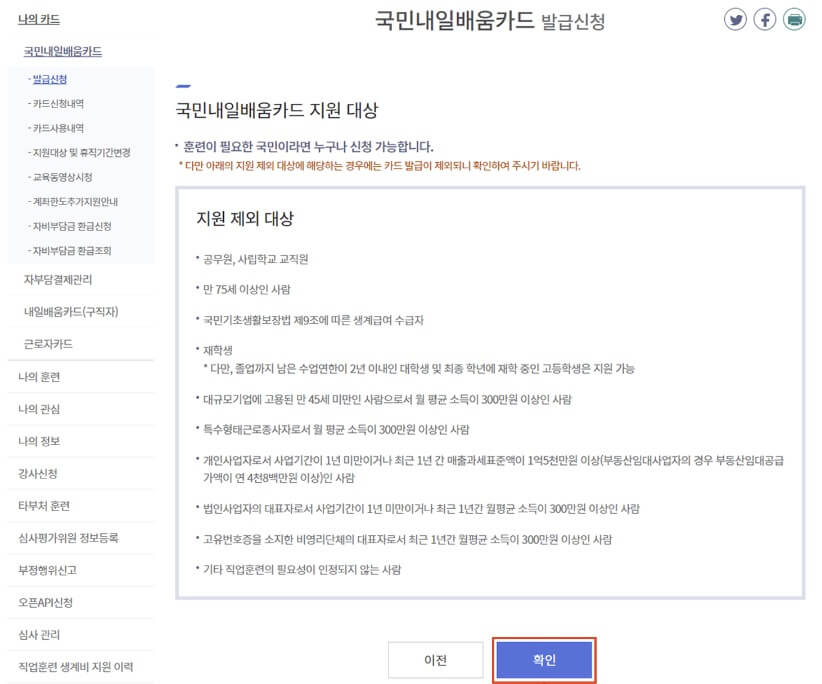Image resolution: width=822 pixels, height=684 pixels.
Task: Click the 확인 confirmation button
Action: tap(544, 659)
